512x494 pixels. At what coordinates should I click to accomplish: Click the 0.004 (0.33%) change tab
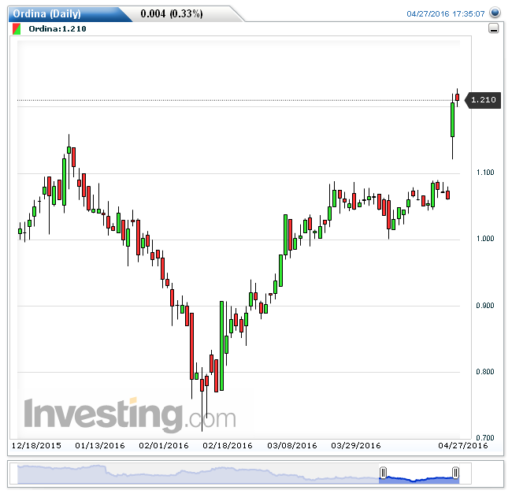(x=171, y=14)
